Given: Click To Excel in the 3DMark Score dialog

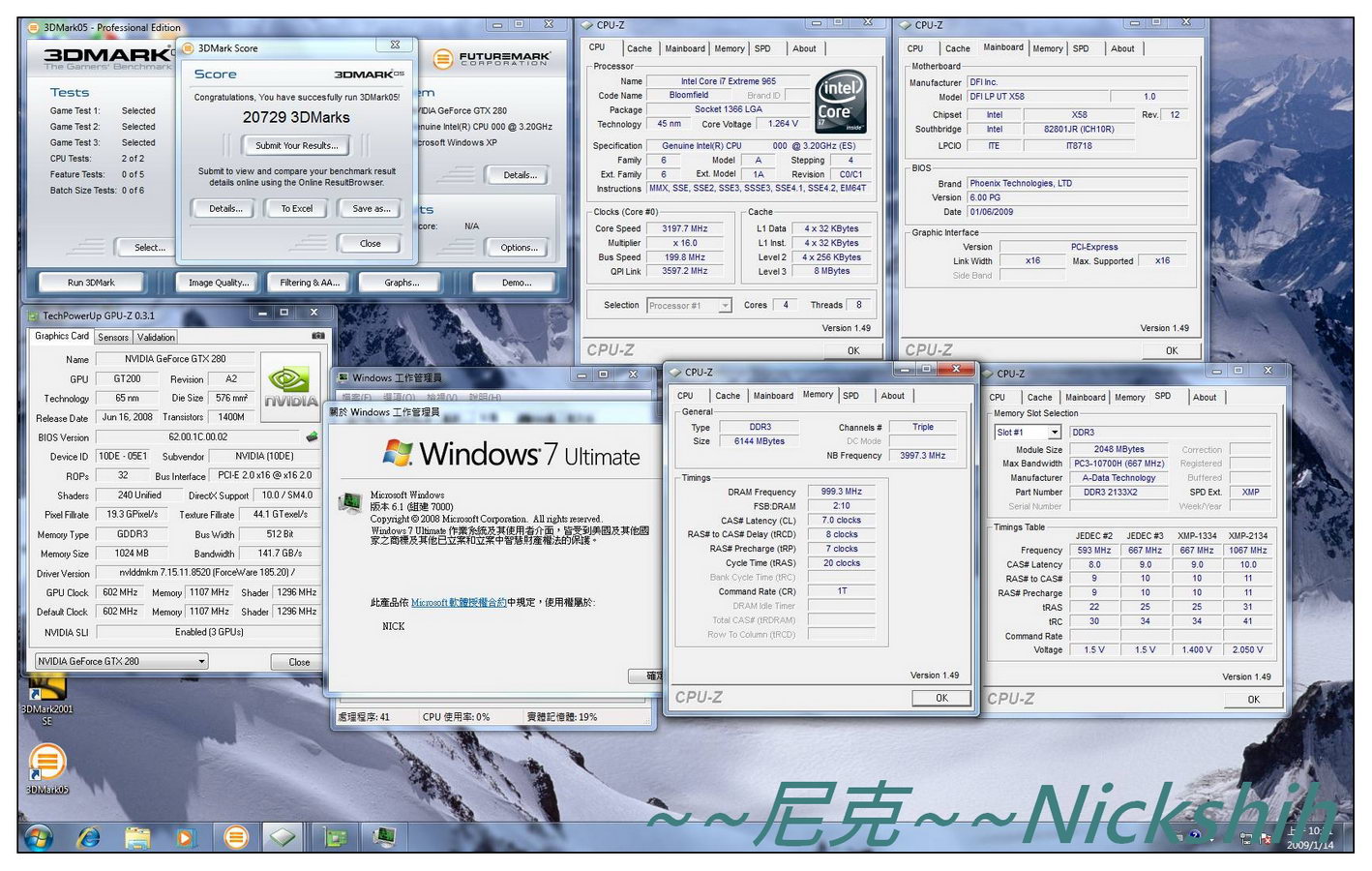Looking at the screenshot, I should (x=296, y=209).
